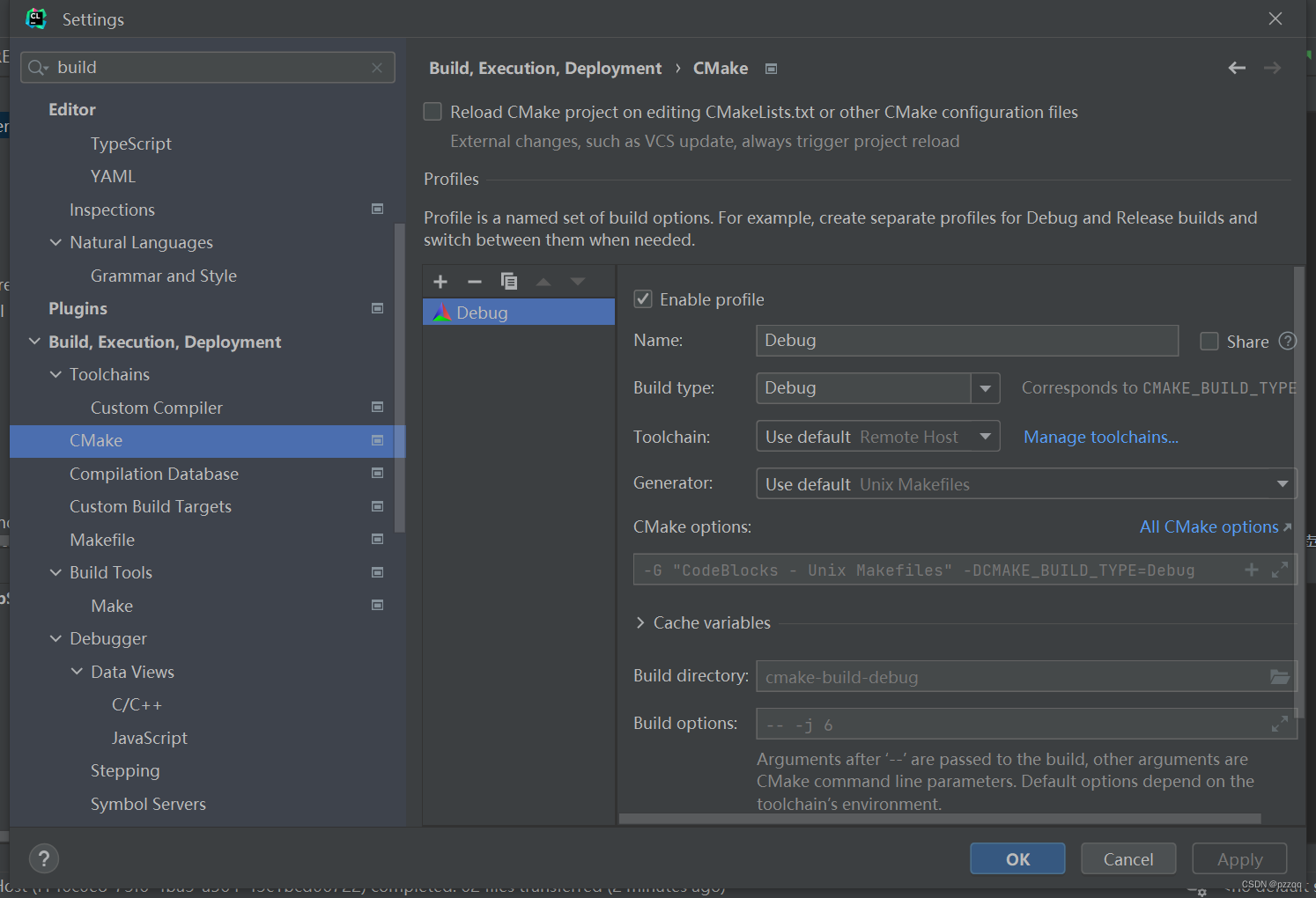
Task: Click the search magnifier icon
Action: 35,68
